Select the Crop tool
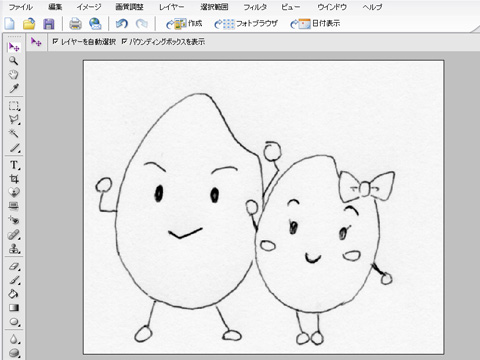 pyautogui.click(x=14, y=179)
